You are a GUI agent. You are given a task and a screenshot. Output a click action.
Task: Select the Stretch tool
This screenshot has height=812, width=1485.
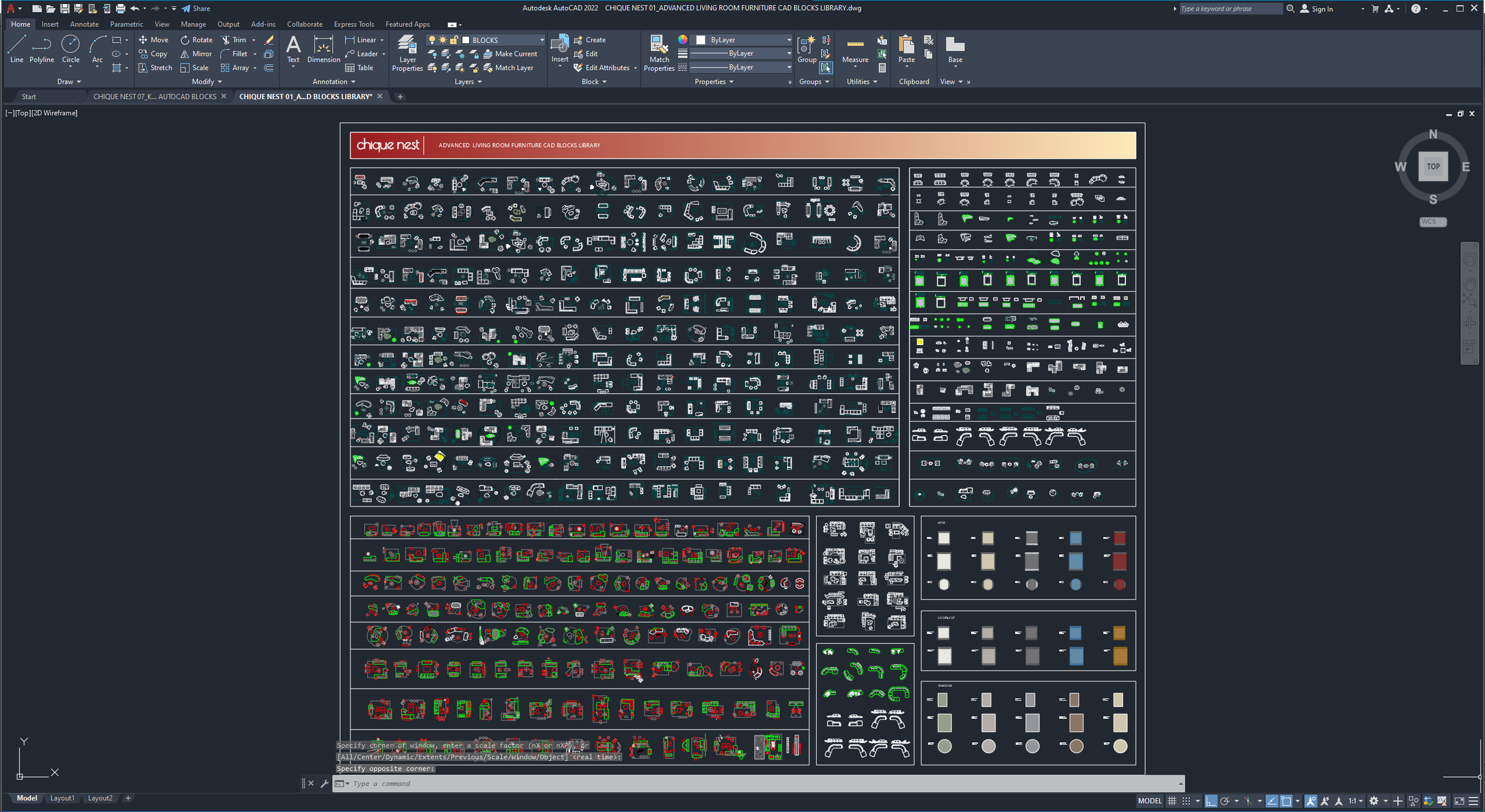[x=155, y=67]
